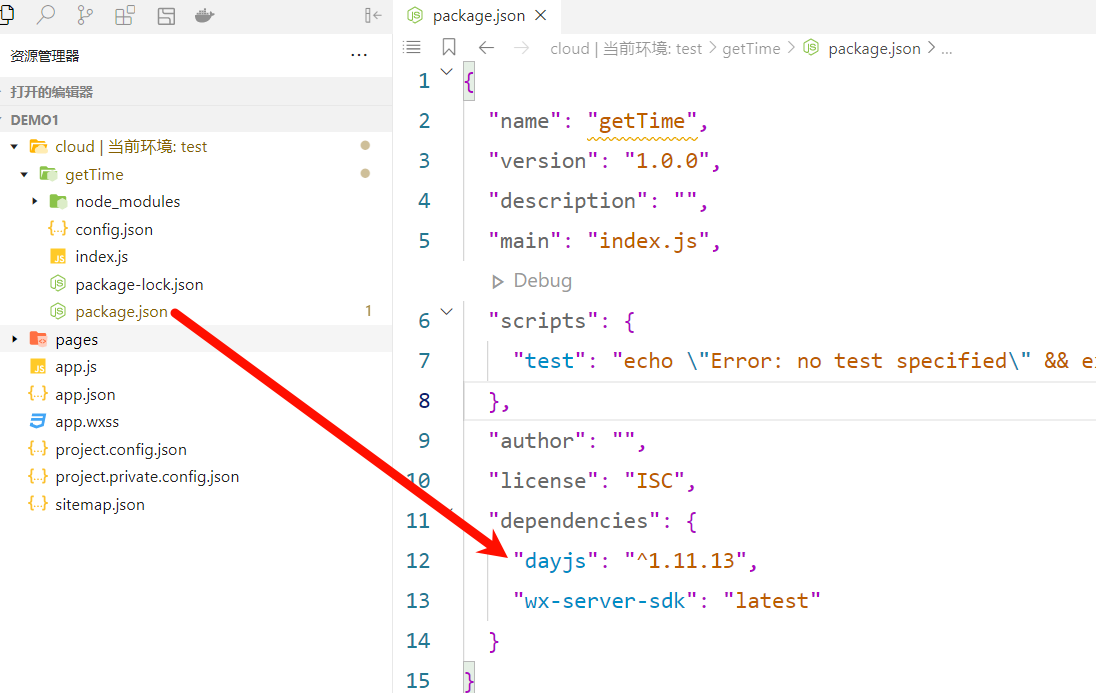Screen dimensions: 1096x693
Task: Open project.private.config.json file
Action: pyautogui.click(x=147, y=477)
